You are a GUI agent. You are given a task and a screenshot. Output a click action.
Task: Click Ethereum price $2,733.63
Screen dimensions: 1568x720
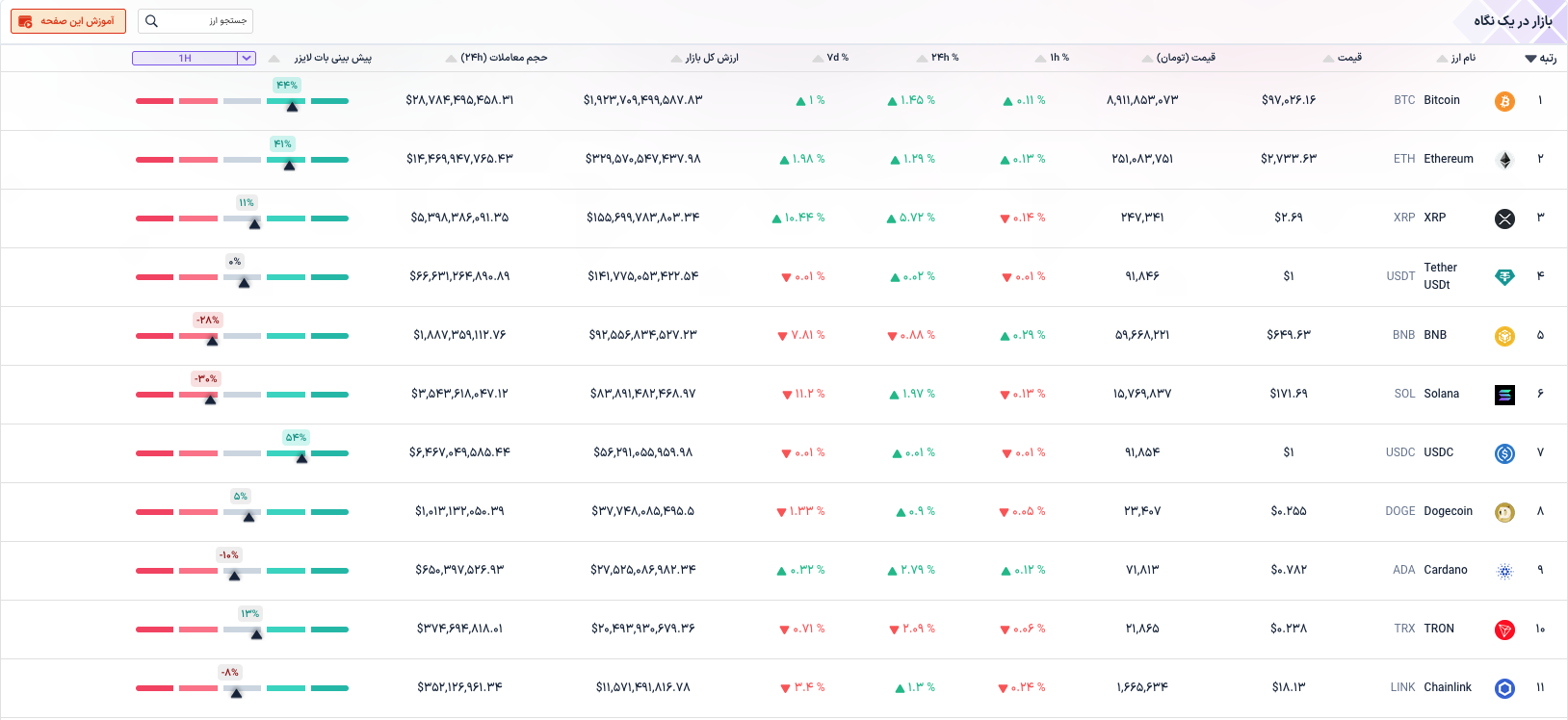pyautogui.click(x=1288, y=159)
